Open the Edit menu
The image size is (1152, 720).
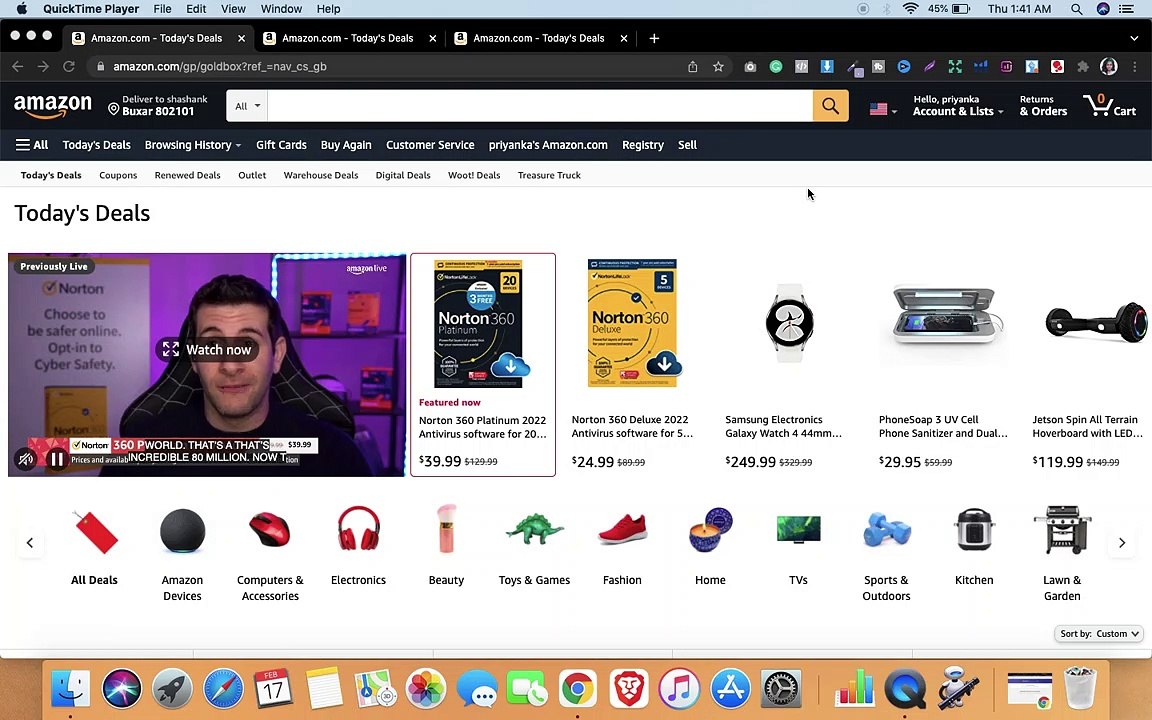(196, 9)
